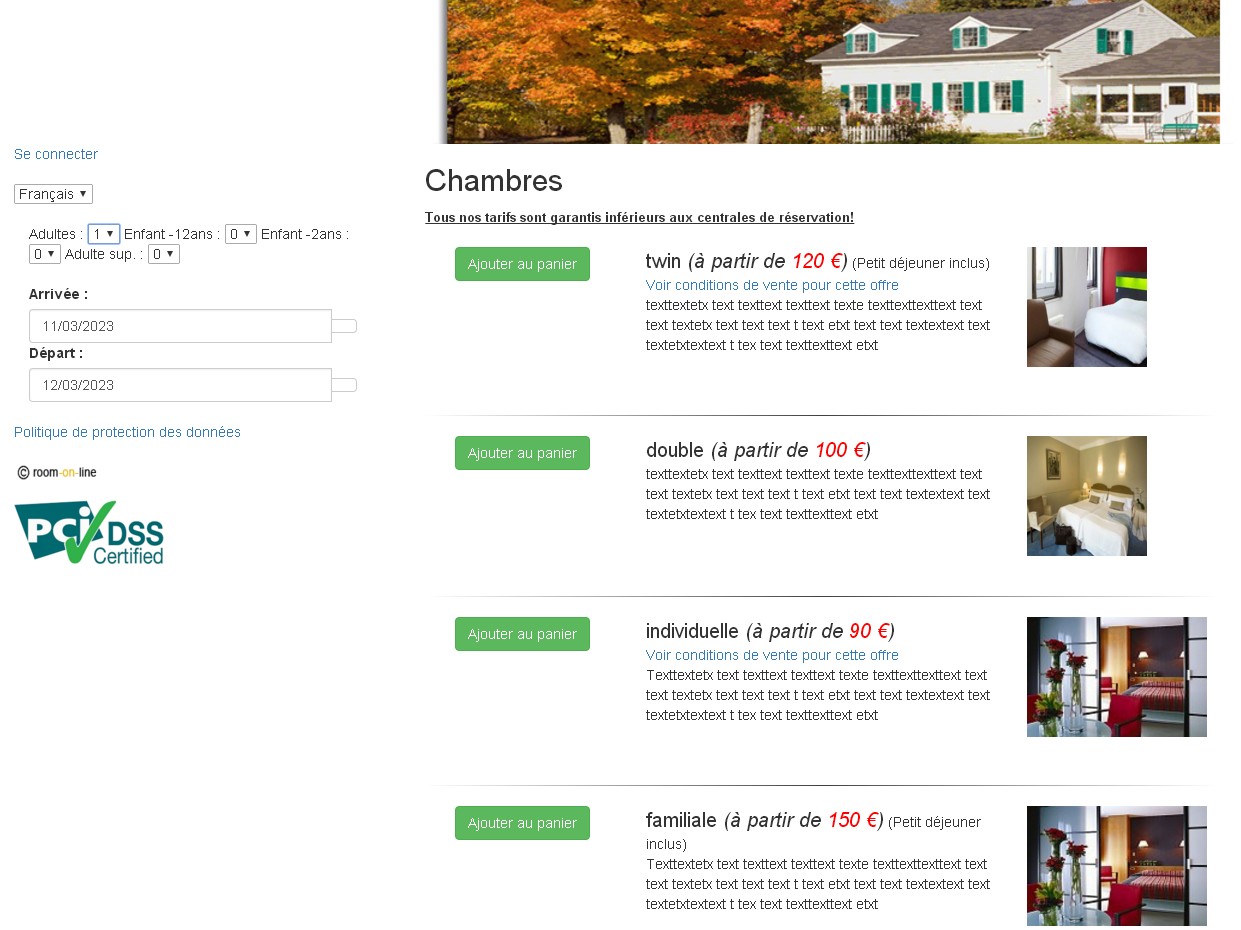This screenshot has height=930, width=1241.
Task: Open the arrival date calendar button
Action: point(344,326)
